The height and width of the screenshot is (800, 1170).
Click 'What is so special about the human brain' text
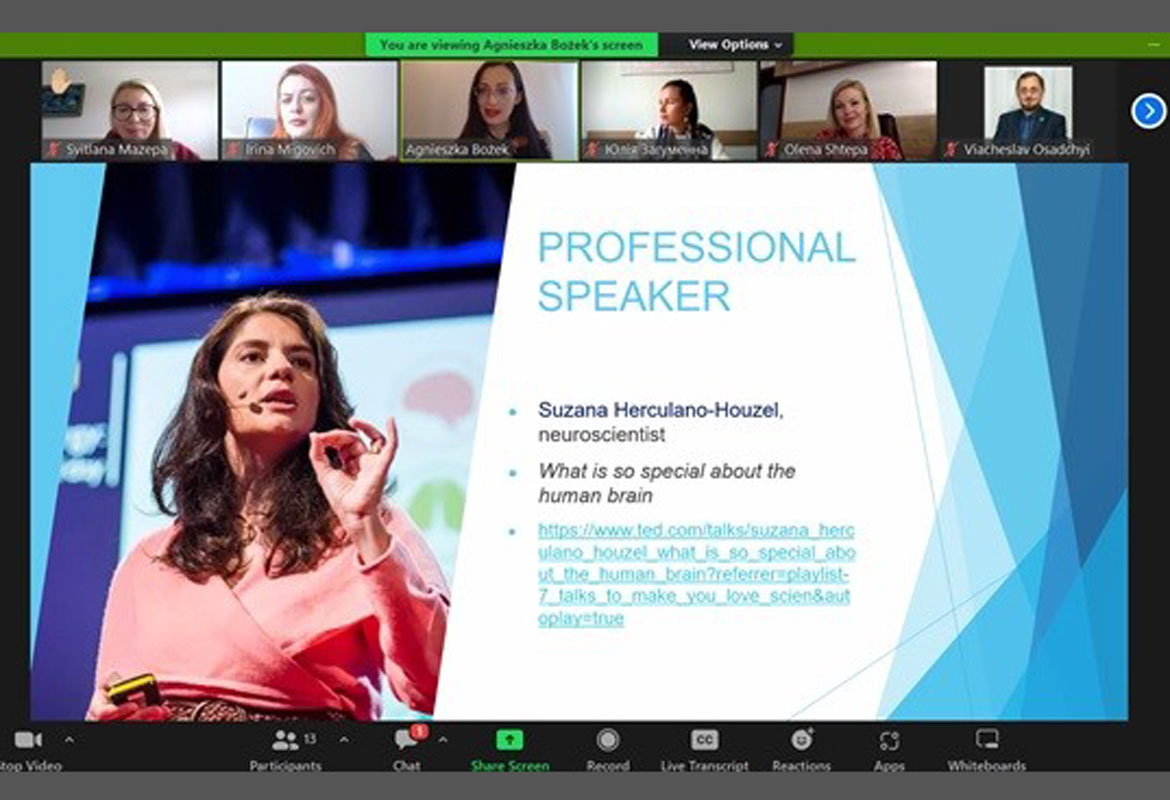[x=666, y=483]
